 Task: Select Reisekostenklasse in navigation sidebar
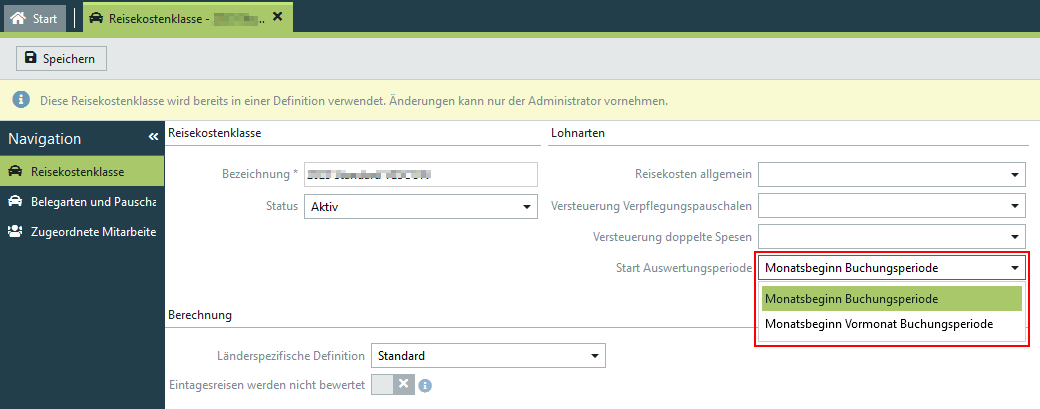(82, 171)
